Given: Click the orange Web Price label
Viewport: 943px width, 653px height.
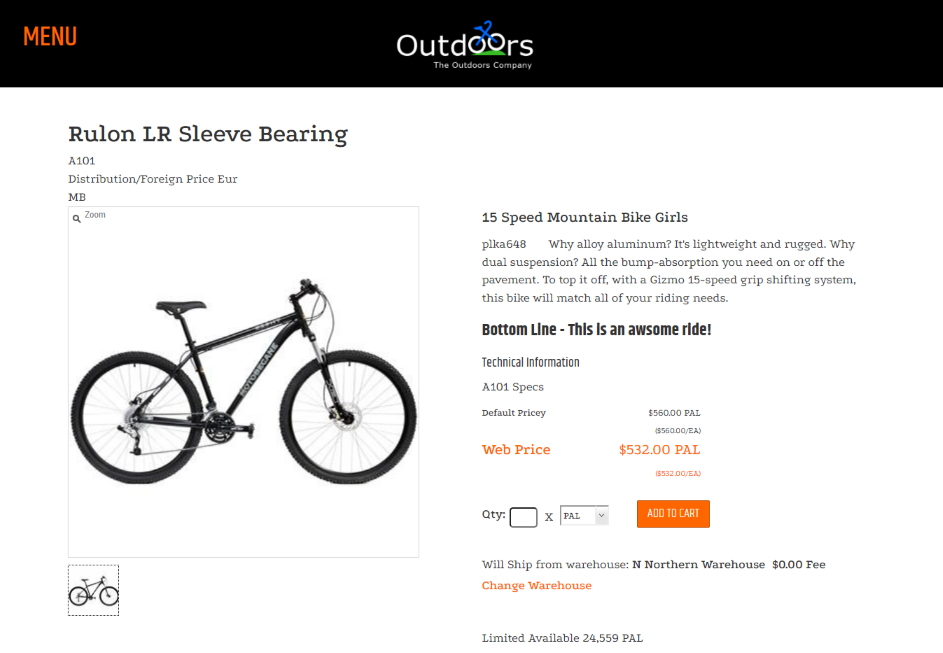Looking at the screenshot, I should [x=516, y=450].
